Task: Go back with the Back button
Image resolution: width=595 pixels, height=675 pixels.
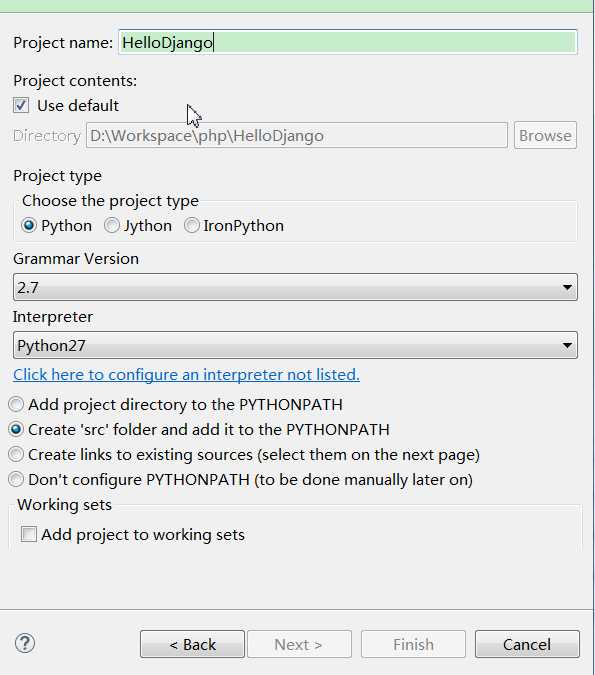Action: (x=192, y=644)
